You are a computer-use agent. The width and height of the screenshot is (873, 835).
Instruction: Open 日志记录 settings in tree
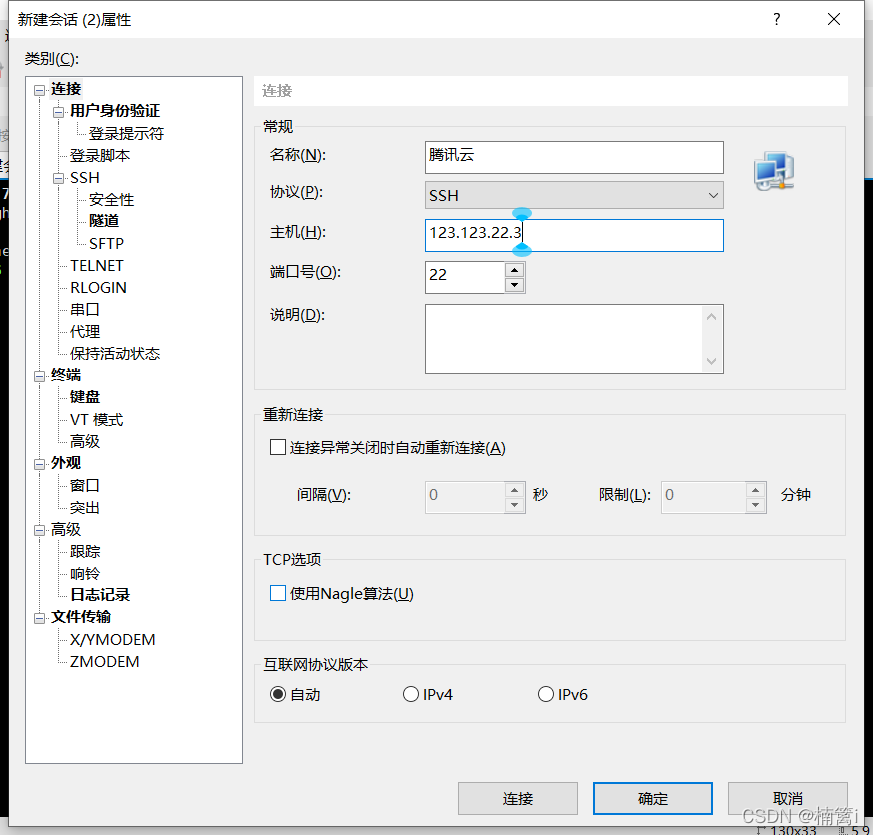click(x=100, y=595)
